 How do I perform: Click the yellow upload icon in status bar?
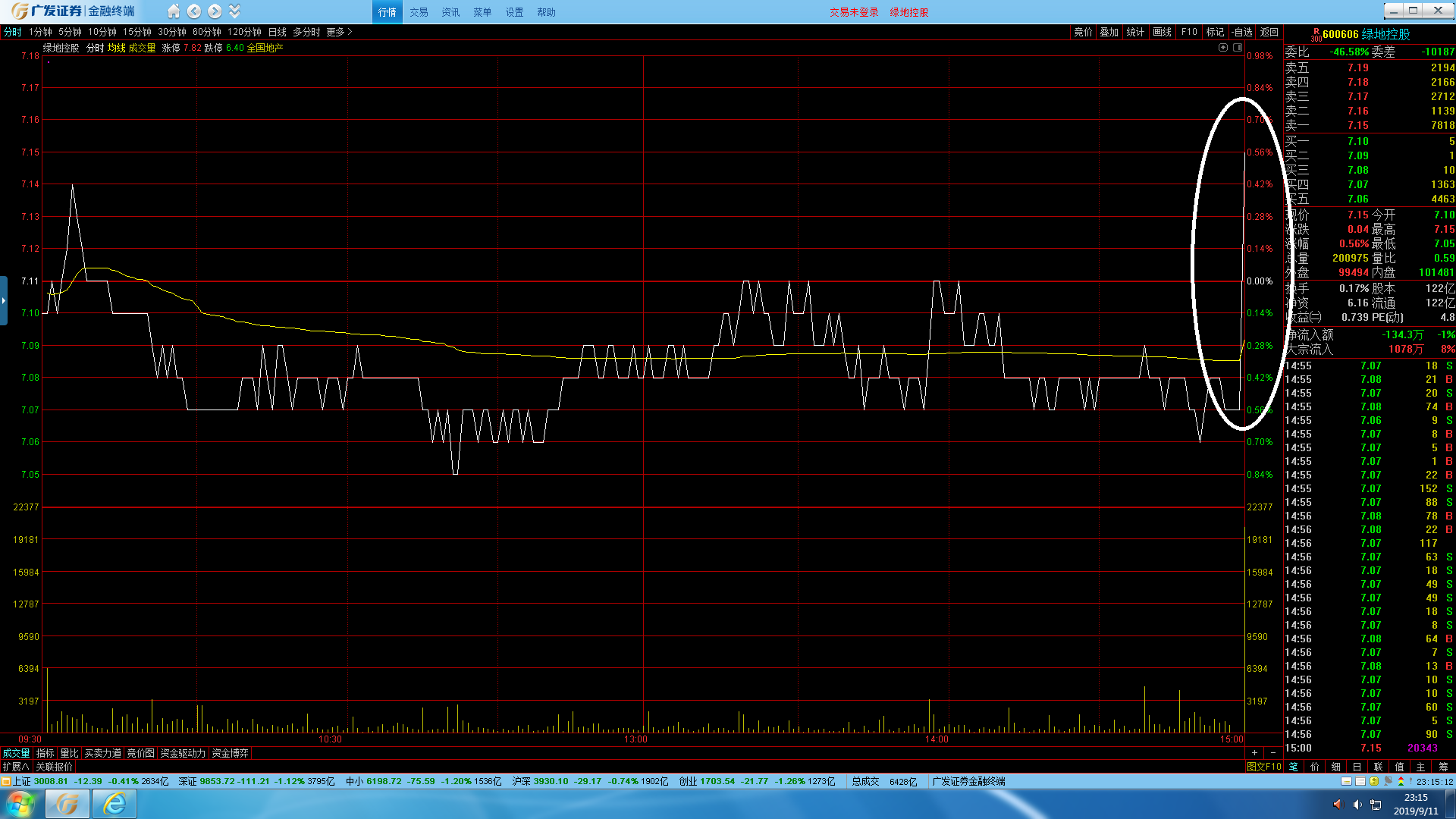pos(1374,781)
